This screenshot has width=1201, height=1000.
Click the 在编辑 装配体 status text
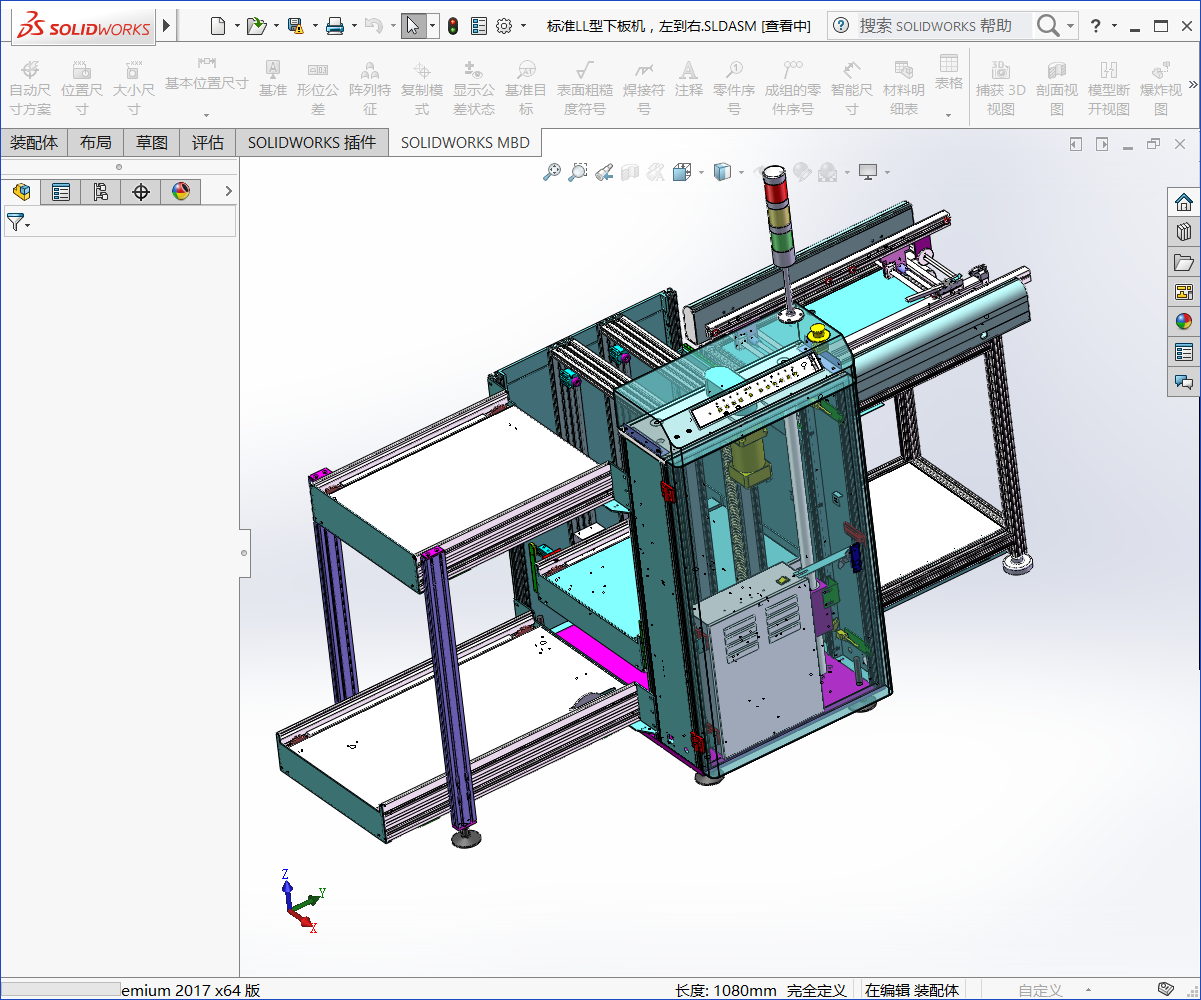(912, 990)
